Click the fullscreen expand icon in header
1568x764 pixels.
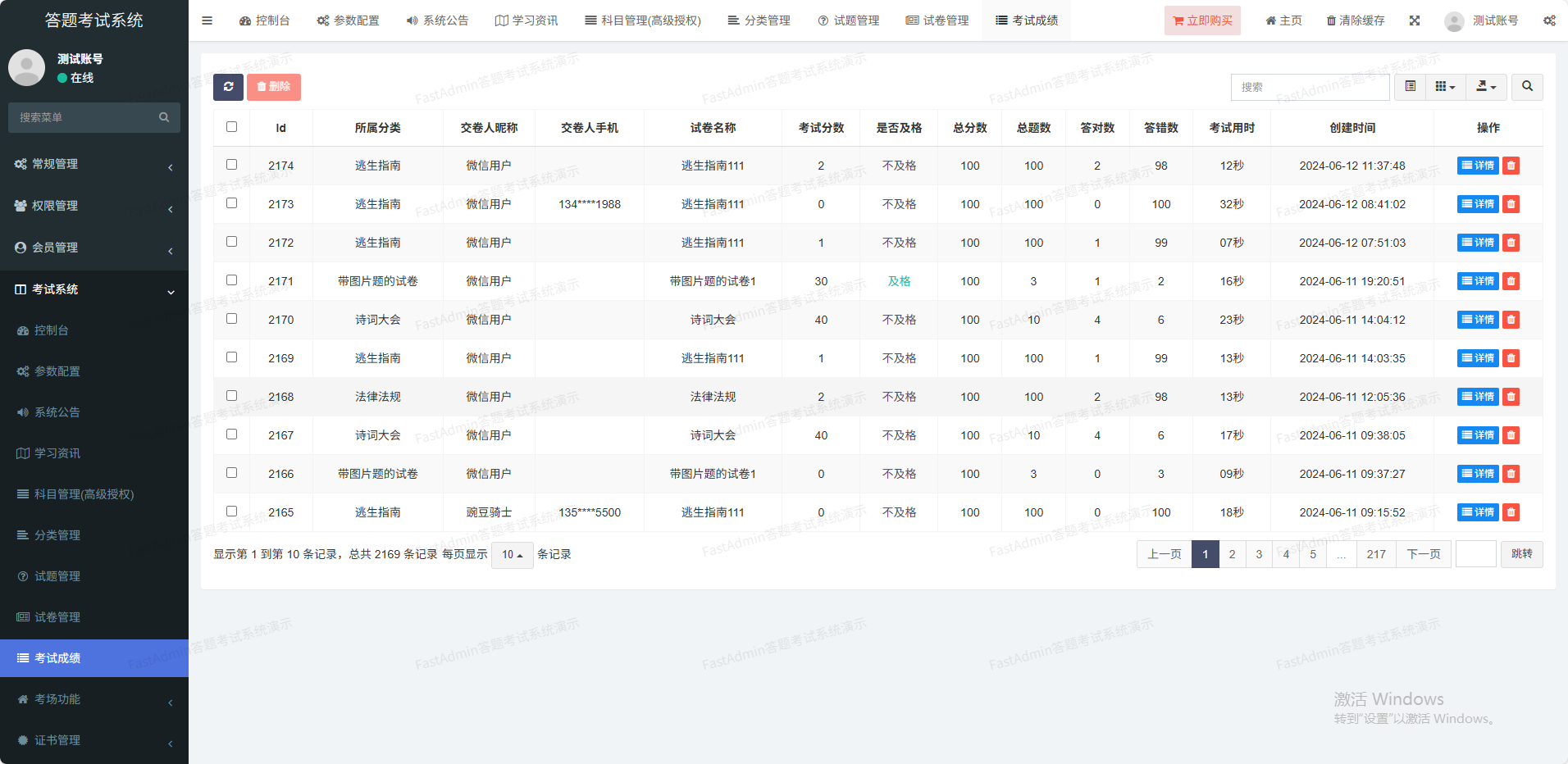tap(1415, 20)
